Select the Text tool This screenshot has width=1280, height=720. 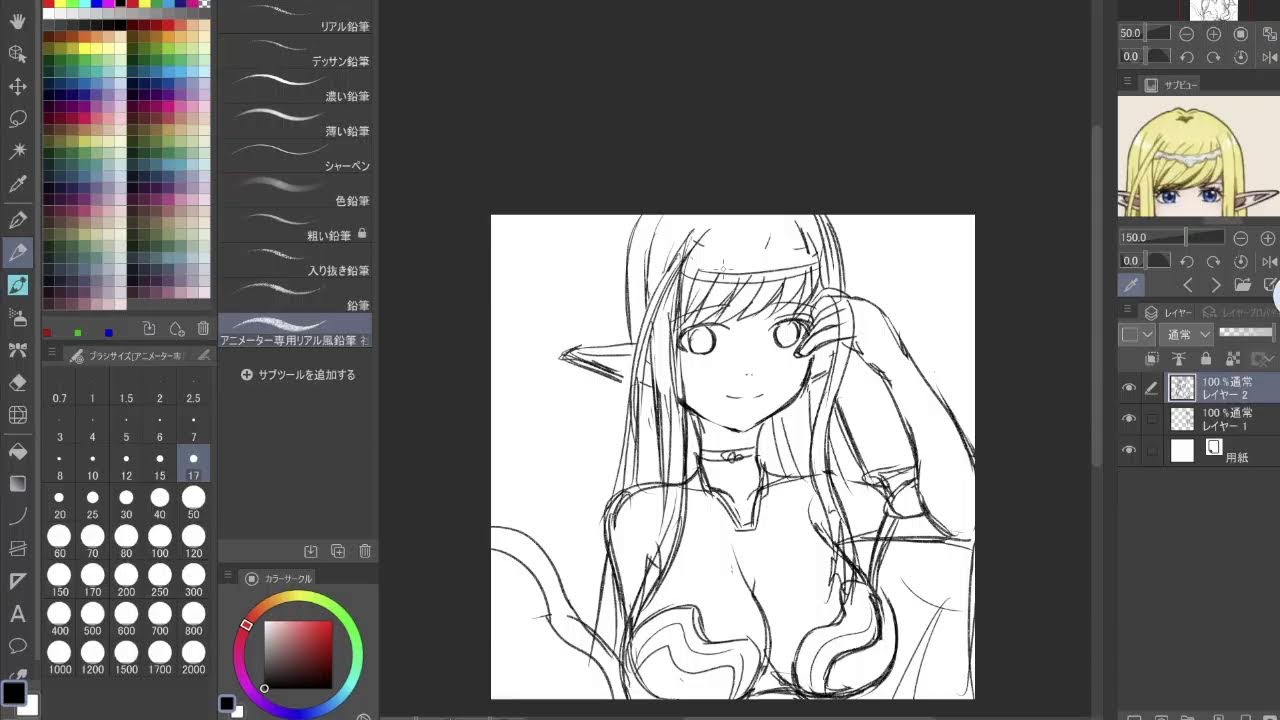point(17,614)
